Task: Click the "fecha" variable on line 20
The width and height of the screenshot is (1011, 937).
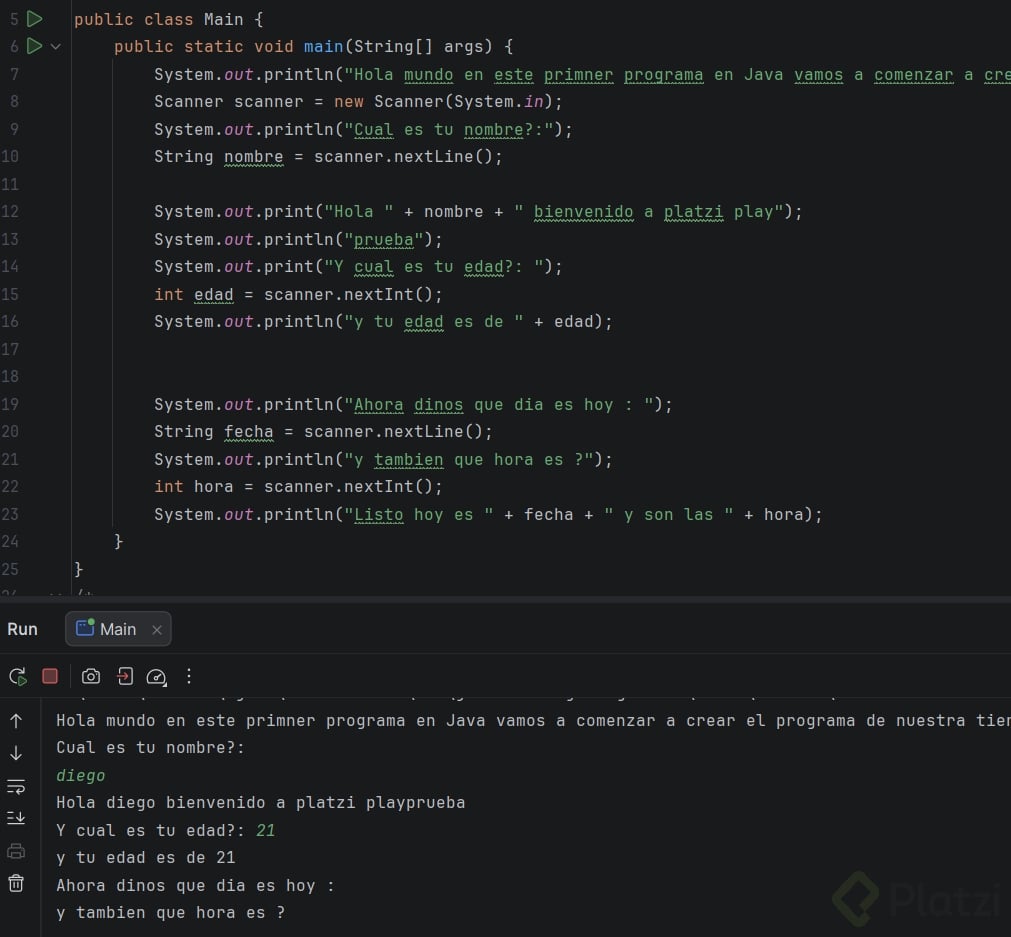Action: tap(248, 431)
